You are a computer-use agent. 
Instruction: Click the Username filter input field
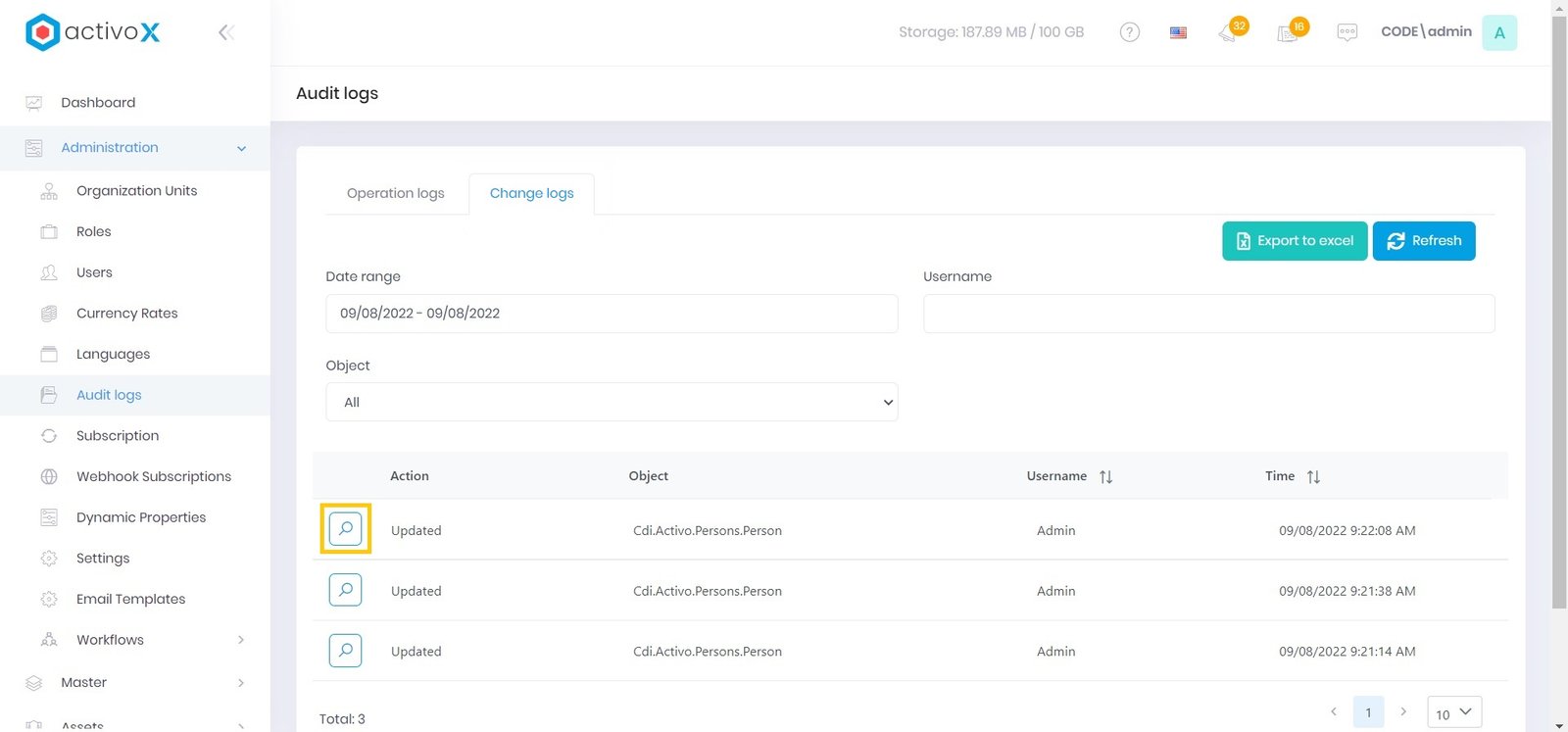1208,314
